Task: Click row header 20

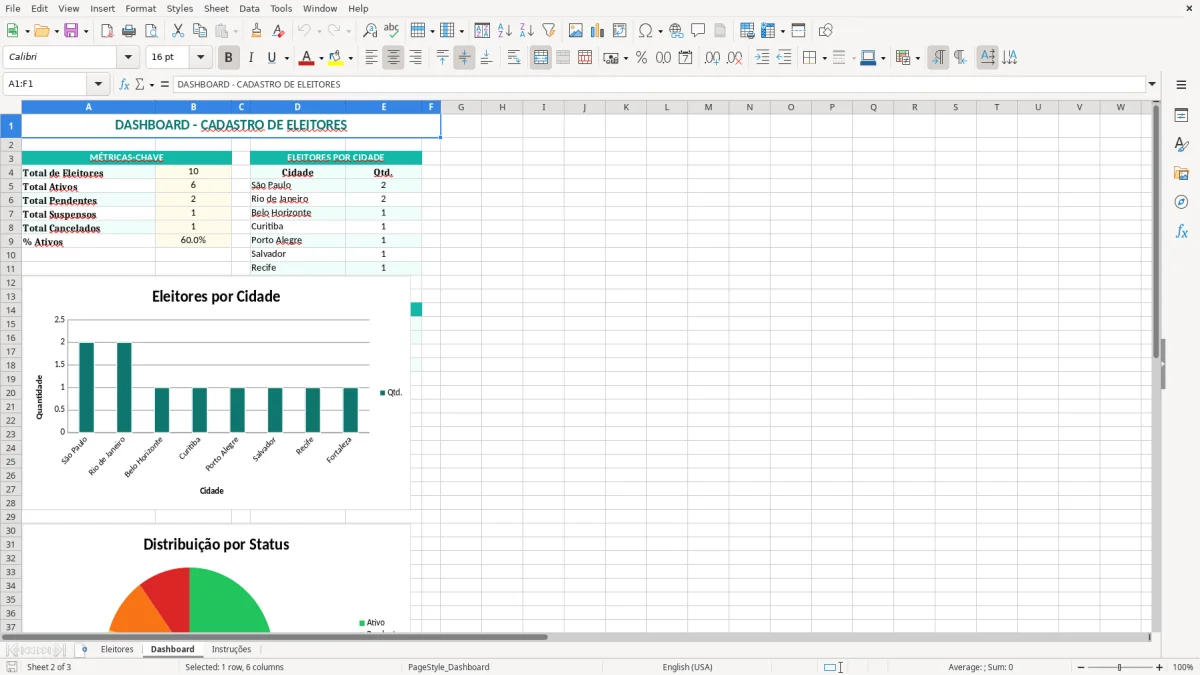Action: tap(11, 393)
